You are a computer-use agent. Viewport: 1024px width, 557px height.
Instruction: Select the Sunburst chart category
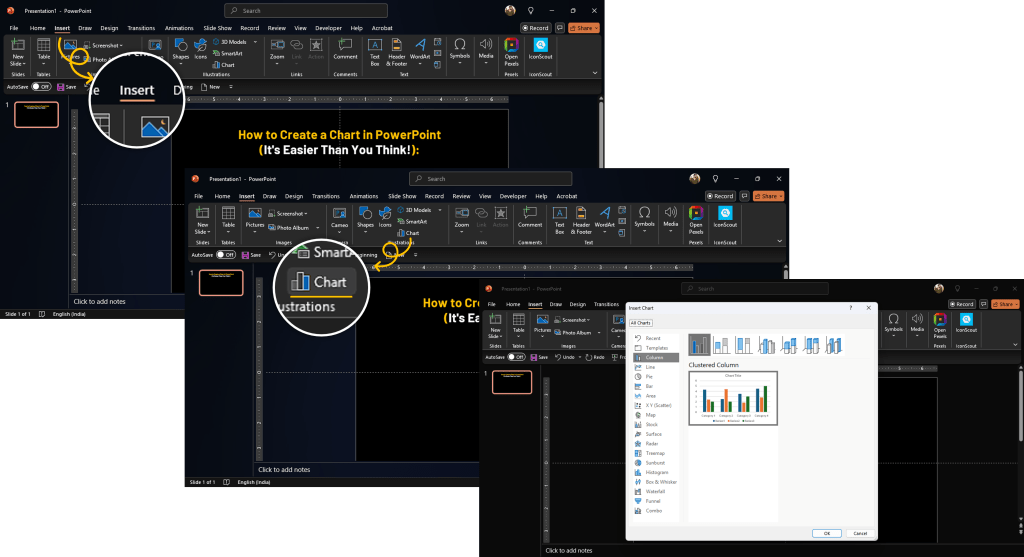pyautogui.click(x=655, y=463)
